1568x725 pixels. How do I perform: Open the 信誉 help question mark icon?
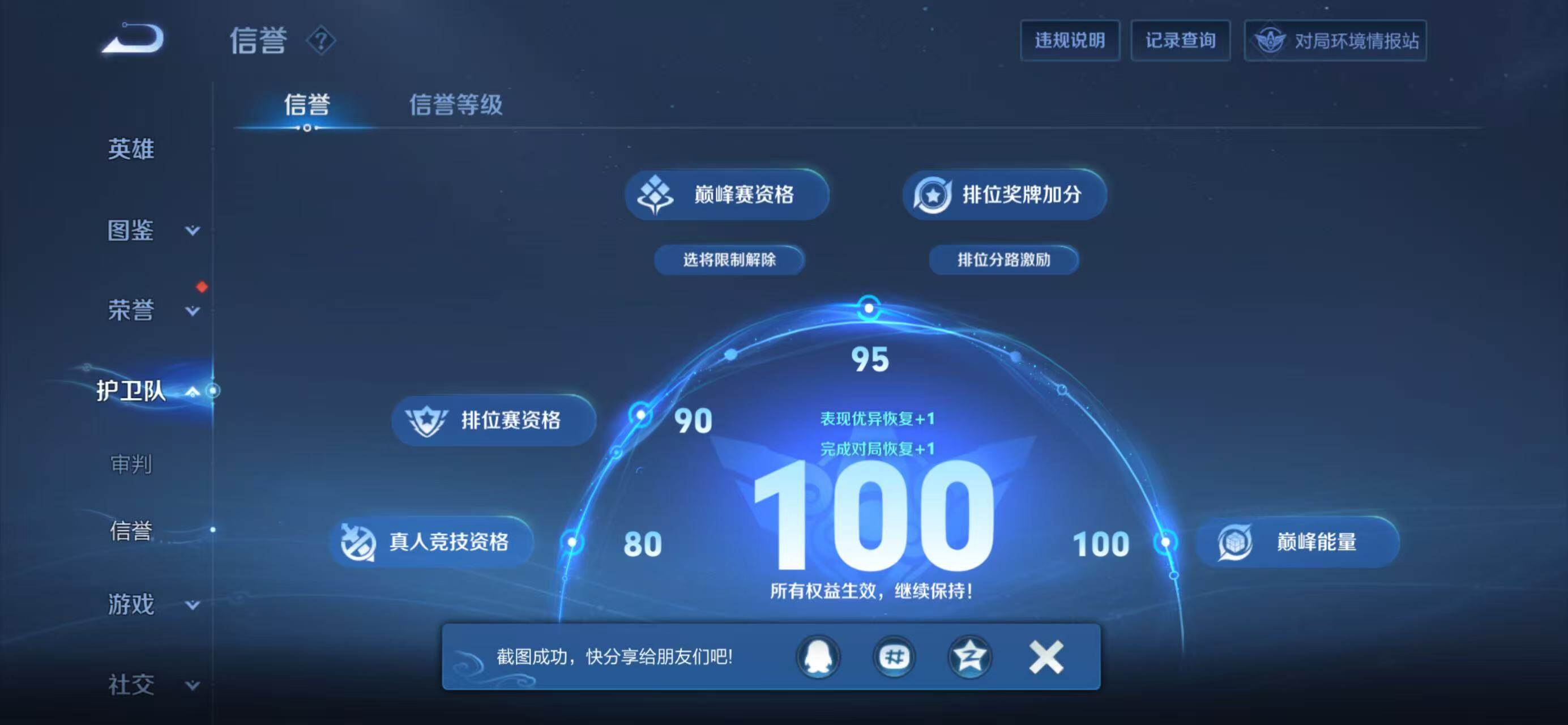click(x=321, y=41)
